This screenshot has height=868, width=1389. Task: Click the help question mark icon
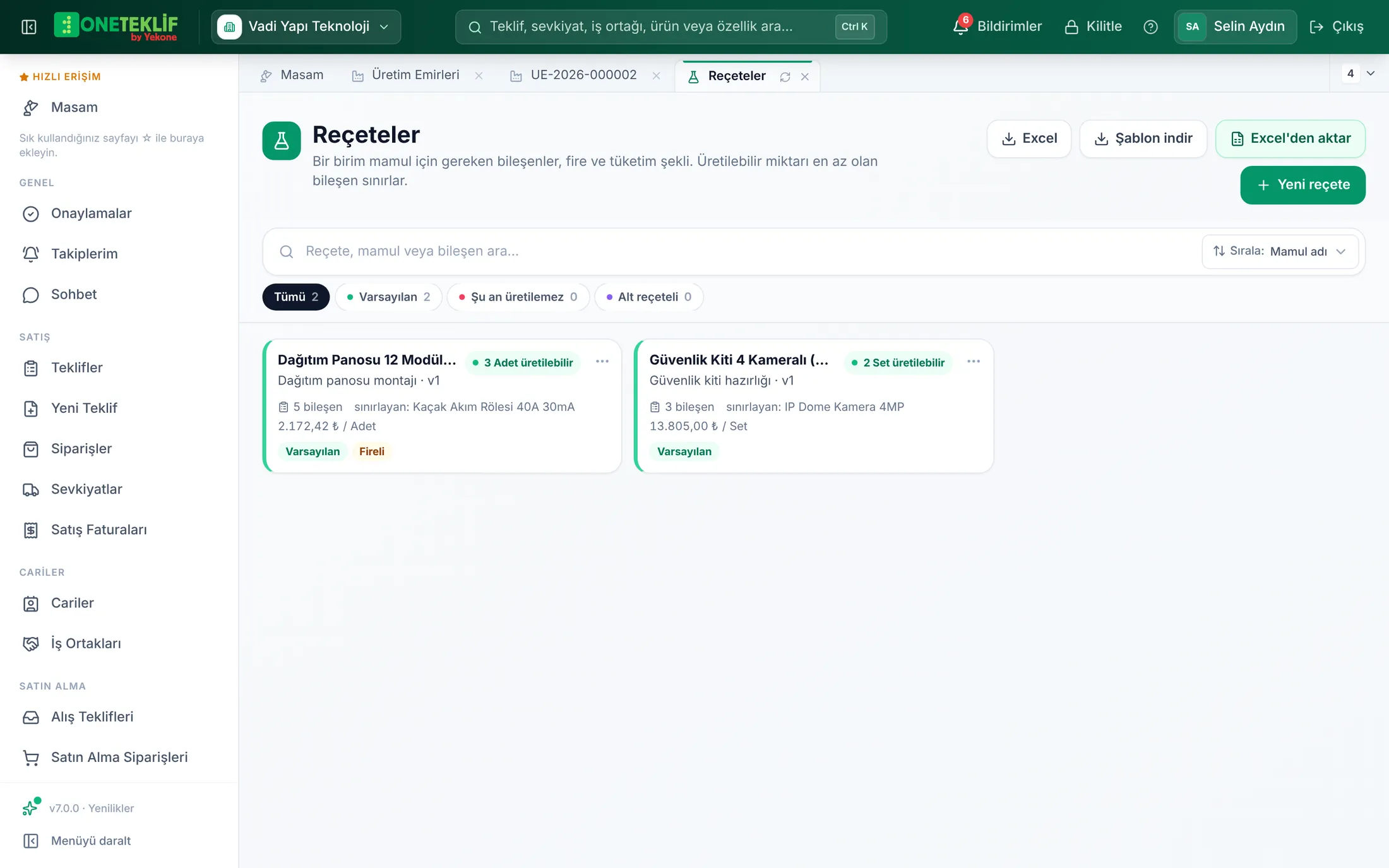1150,27
